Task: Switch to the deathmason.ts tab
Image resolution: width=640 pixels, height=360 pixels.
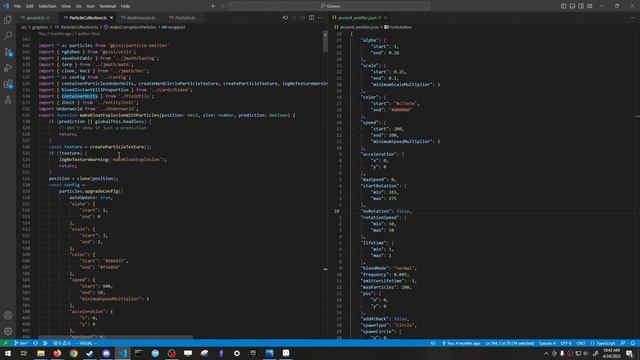Action: 140,18
